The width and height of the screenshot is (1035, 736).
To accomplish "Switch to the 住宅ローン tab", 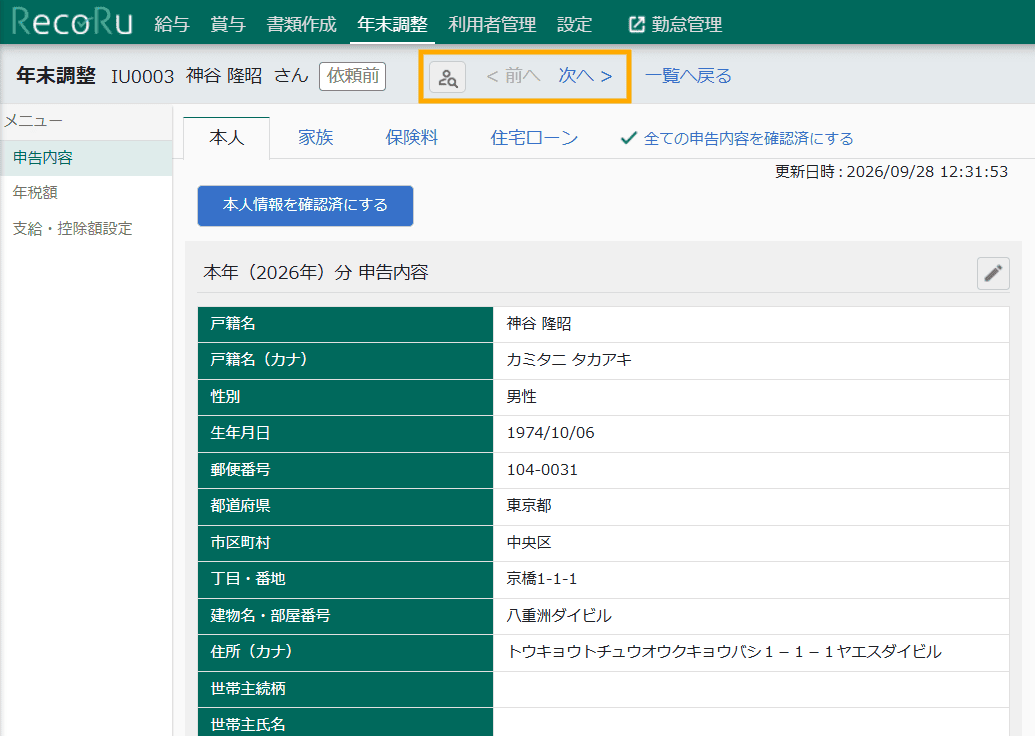I will pyautogui.click(x=533, y=137).
